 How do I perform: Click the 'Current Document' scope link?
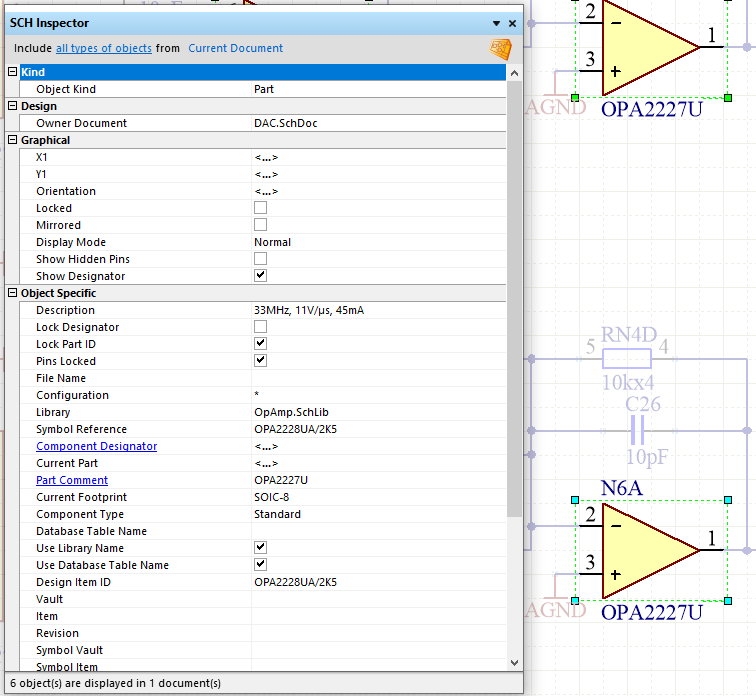click(x=235, y=48)
